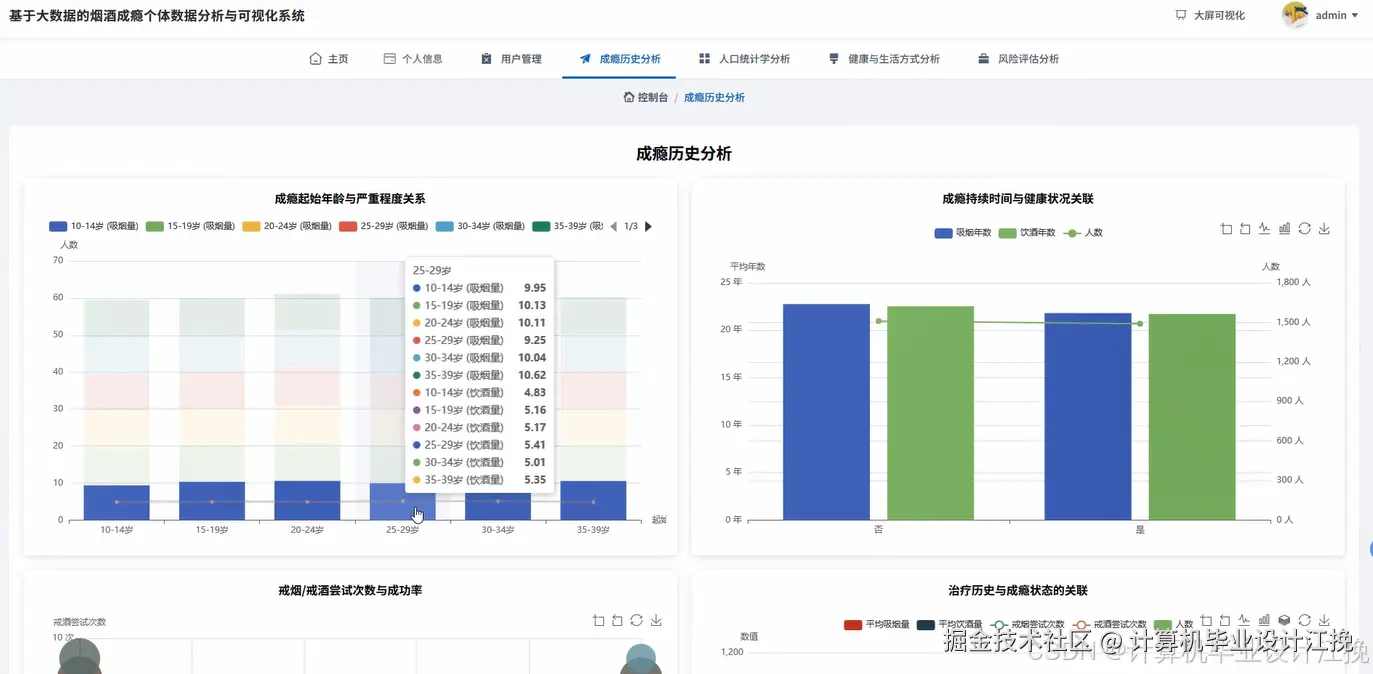Toggle 25-29岁 (吸烟量) legend series
This screenshot has width=1373, height=674.
[x=384, y=227]
